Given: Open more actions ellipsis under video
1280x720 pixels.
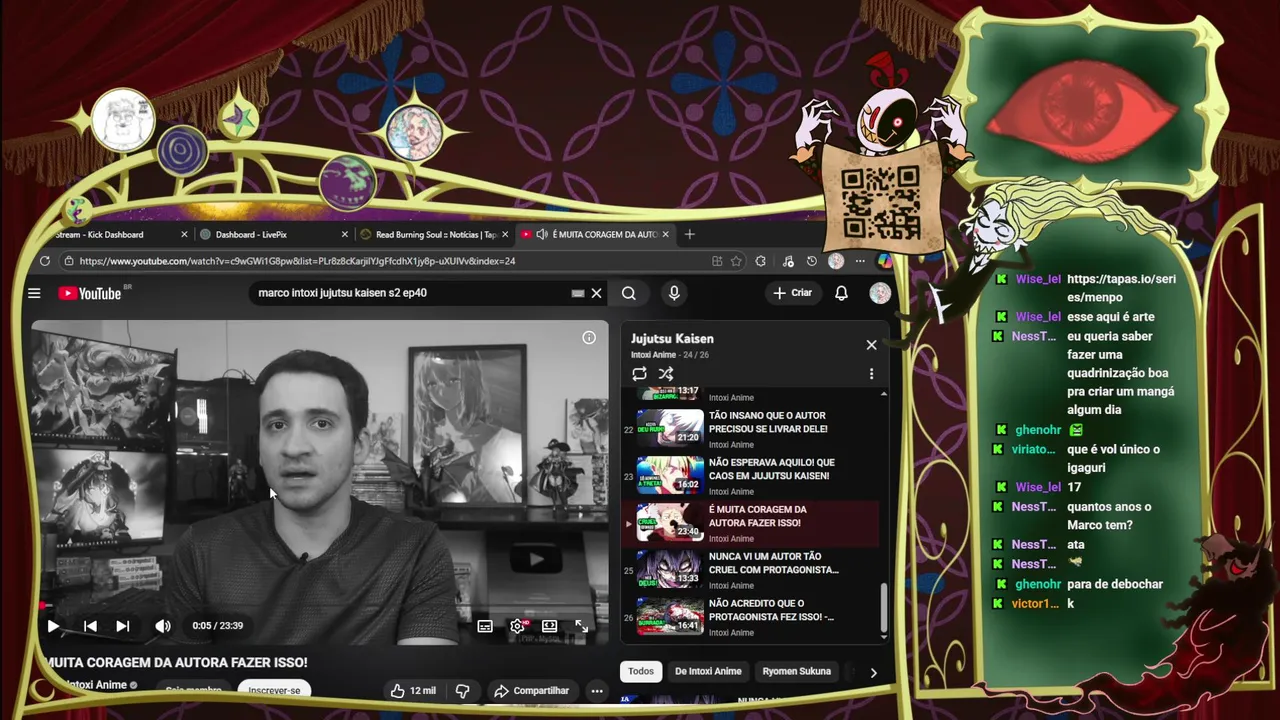Looking at the screenshot, I should click(597, 691).
